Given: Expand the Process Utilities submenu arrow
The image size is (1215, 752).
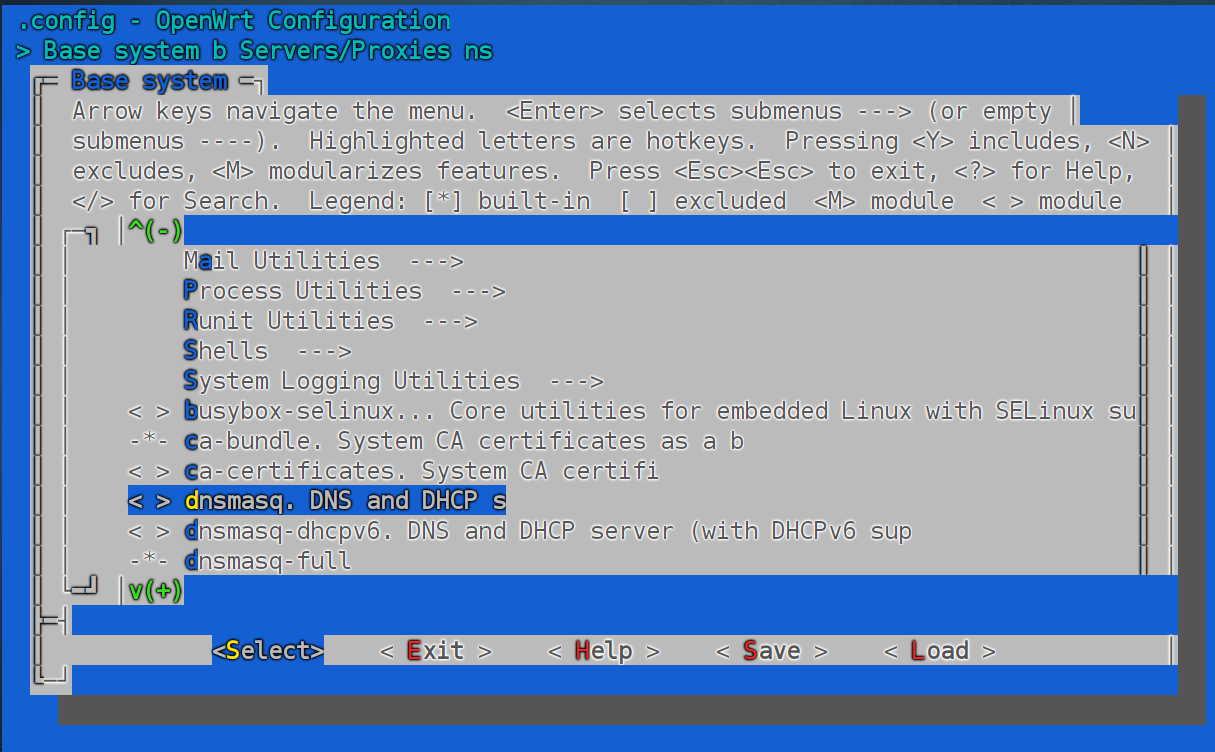Looking at the screenshot, I should (x=477, y=291).
